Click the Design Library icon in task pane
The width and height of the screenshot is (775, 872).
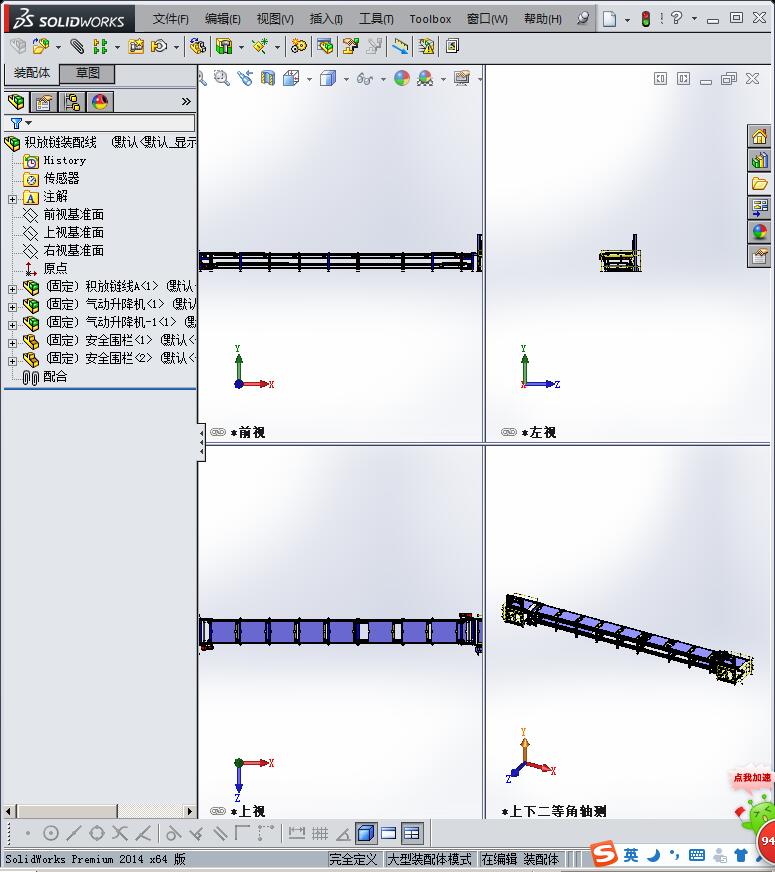[759, 161]
